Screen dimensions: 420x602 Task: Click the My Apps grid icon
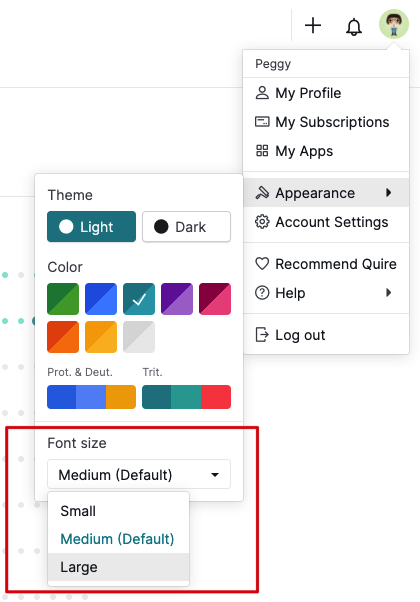pyautogui.click(x=262, y=151)
